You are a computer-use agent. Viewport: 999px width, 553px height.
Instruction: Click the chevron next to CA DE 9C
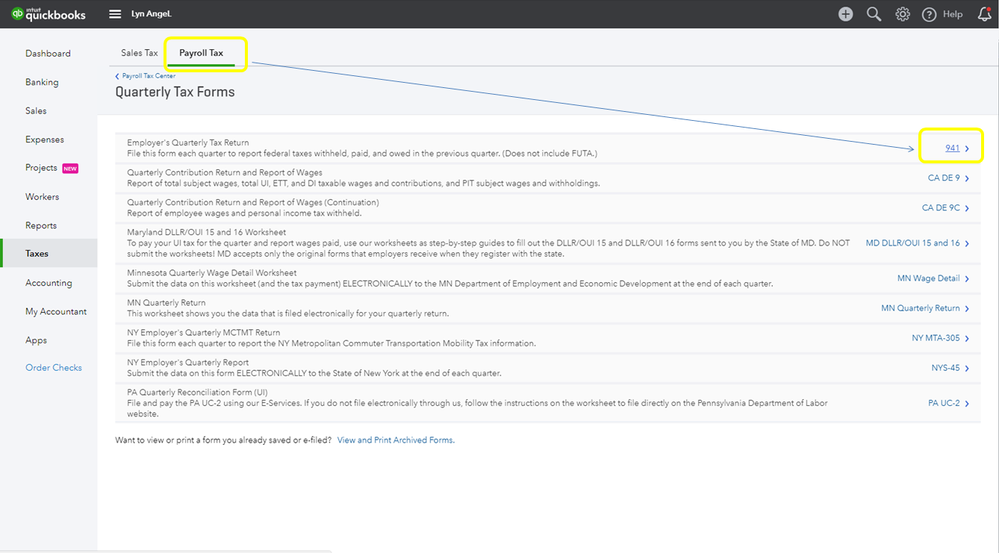click(x=967, y=208)
